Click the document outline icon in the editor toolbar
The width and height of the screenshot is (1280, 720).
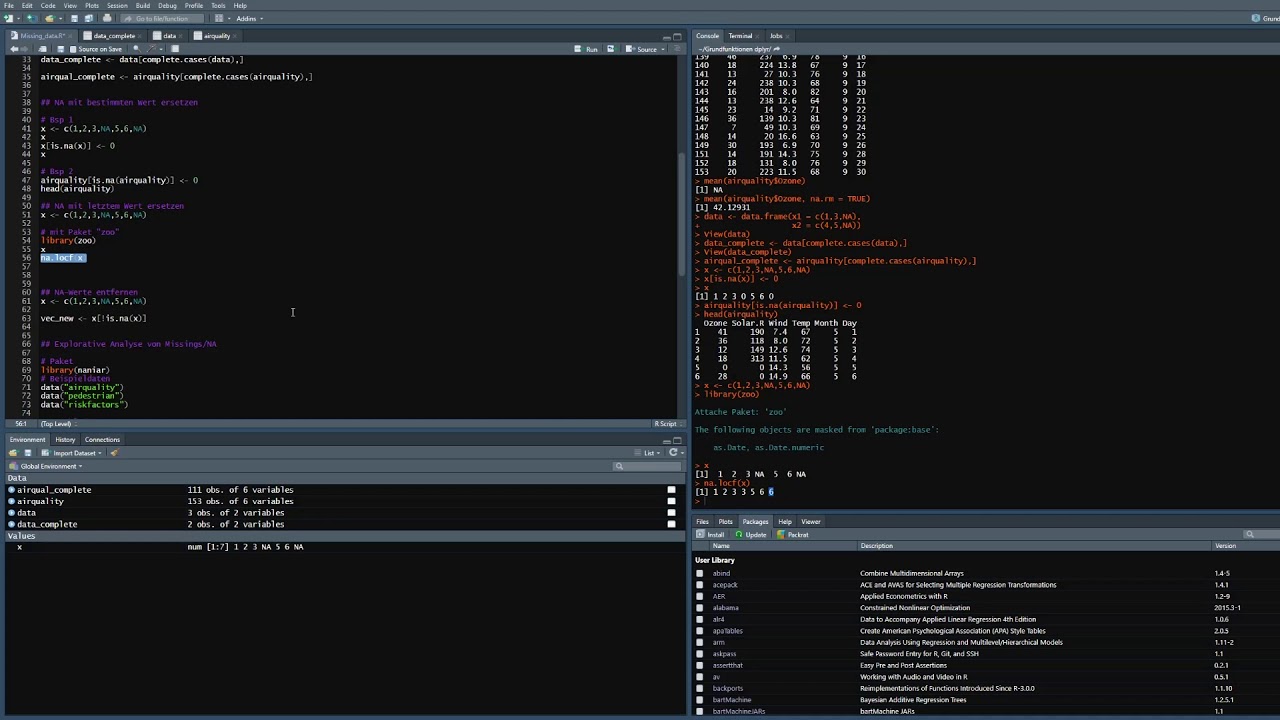(x=677, y=49)
